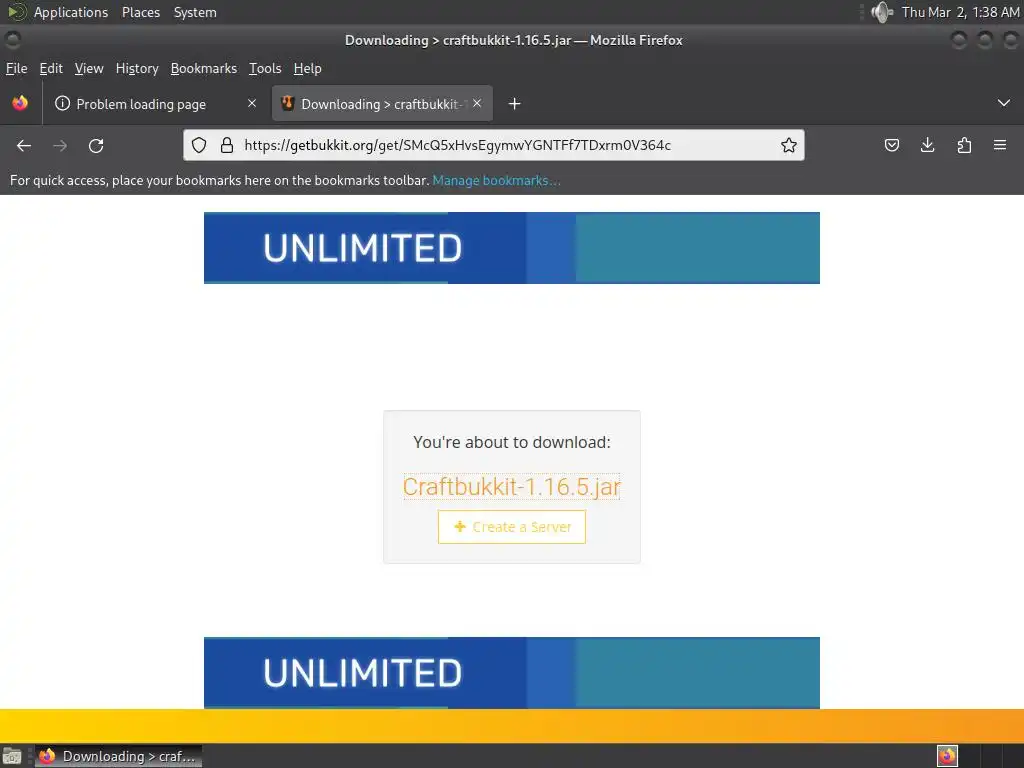Open the View menu
Image resolution: width=1024 pixels, height=768 pixels.
pos(89,69)
